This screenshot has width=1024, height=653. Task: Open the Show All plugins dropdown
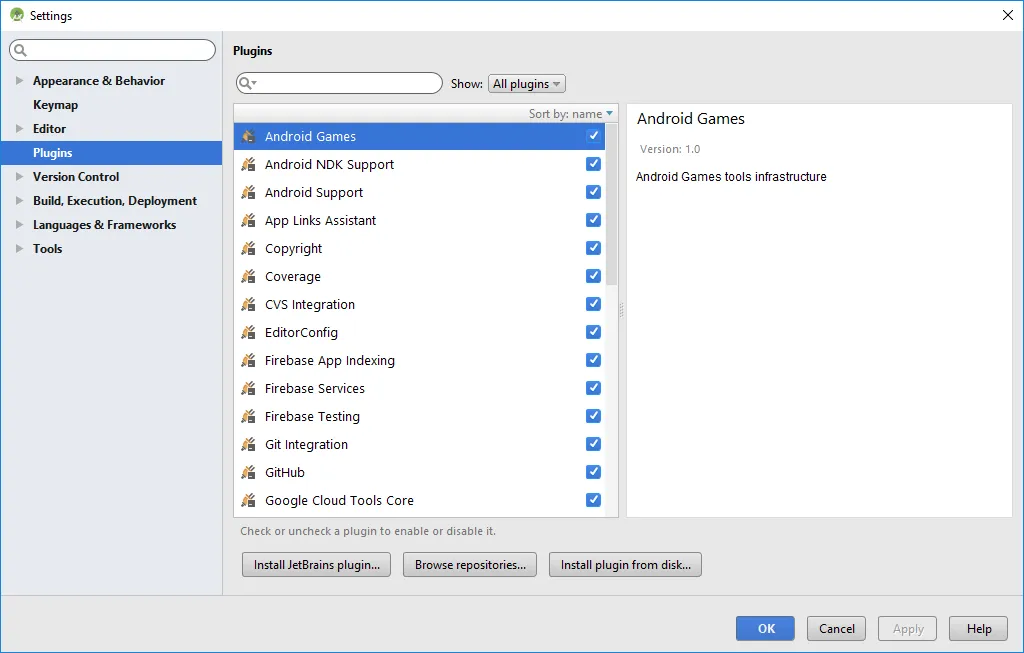pyautogui.click(x=526, y=84)
